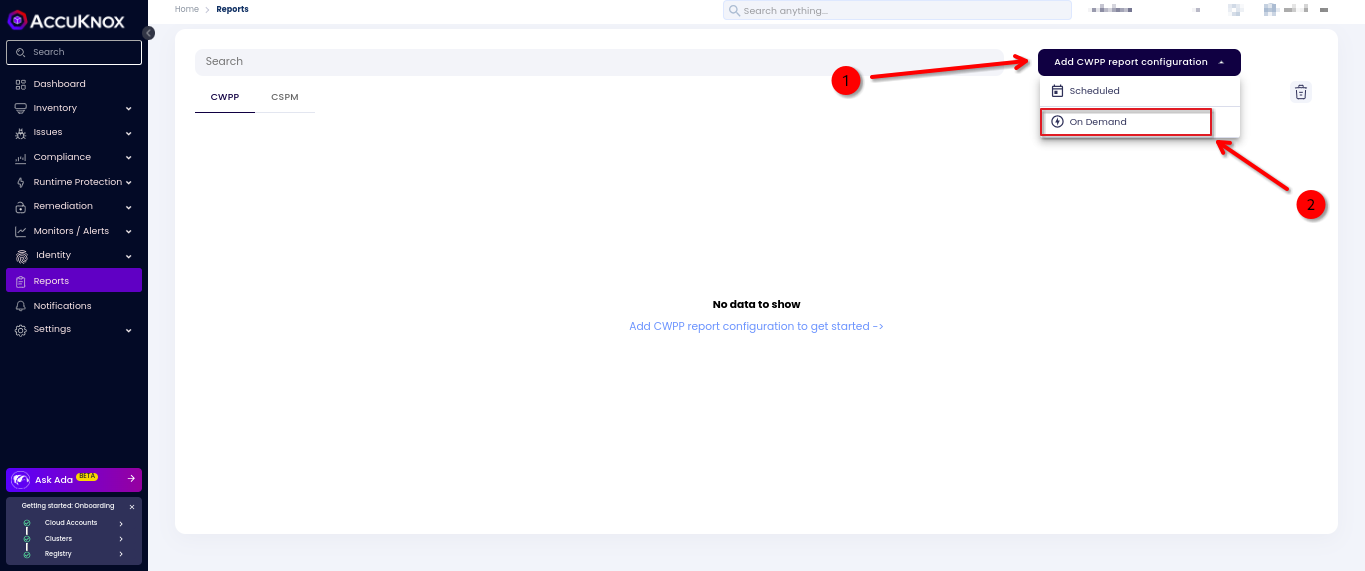Expand the Inventory menu chevron

[129, 108]
